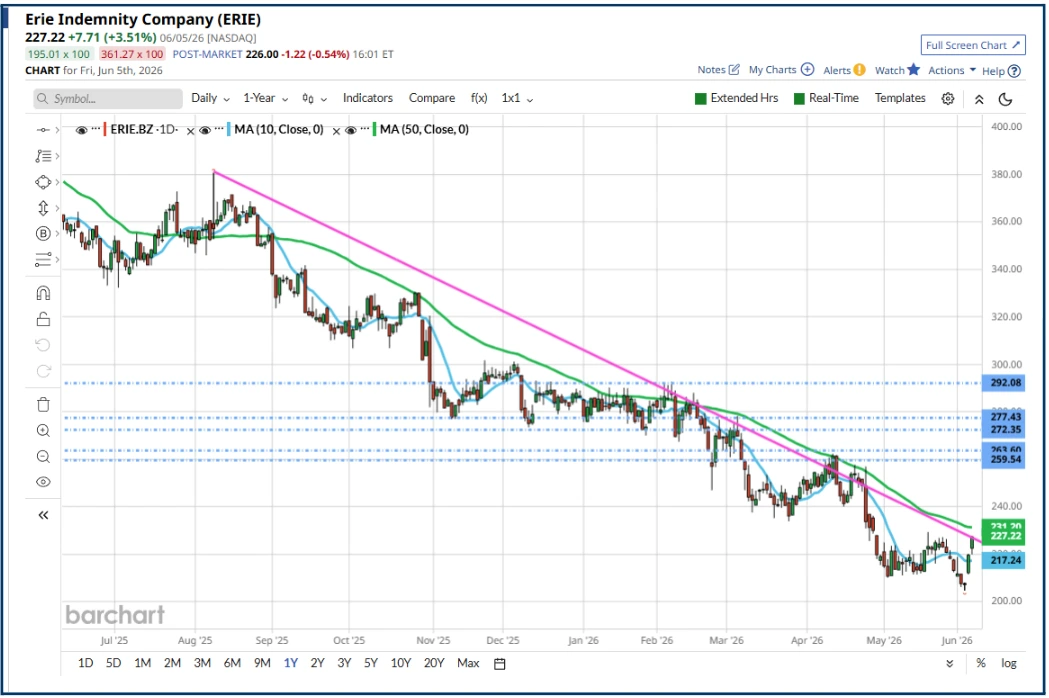Open the Actions dropdown
This screenshot has height=698, width=1049.
click(x=951, y=70)
